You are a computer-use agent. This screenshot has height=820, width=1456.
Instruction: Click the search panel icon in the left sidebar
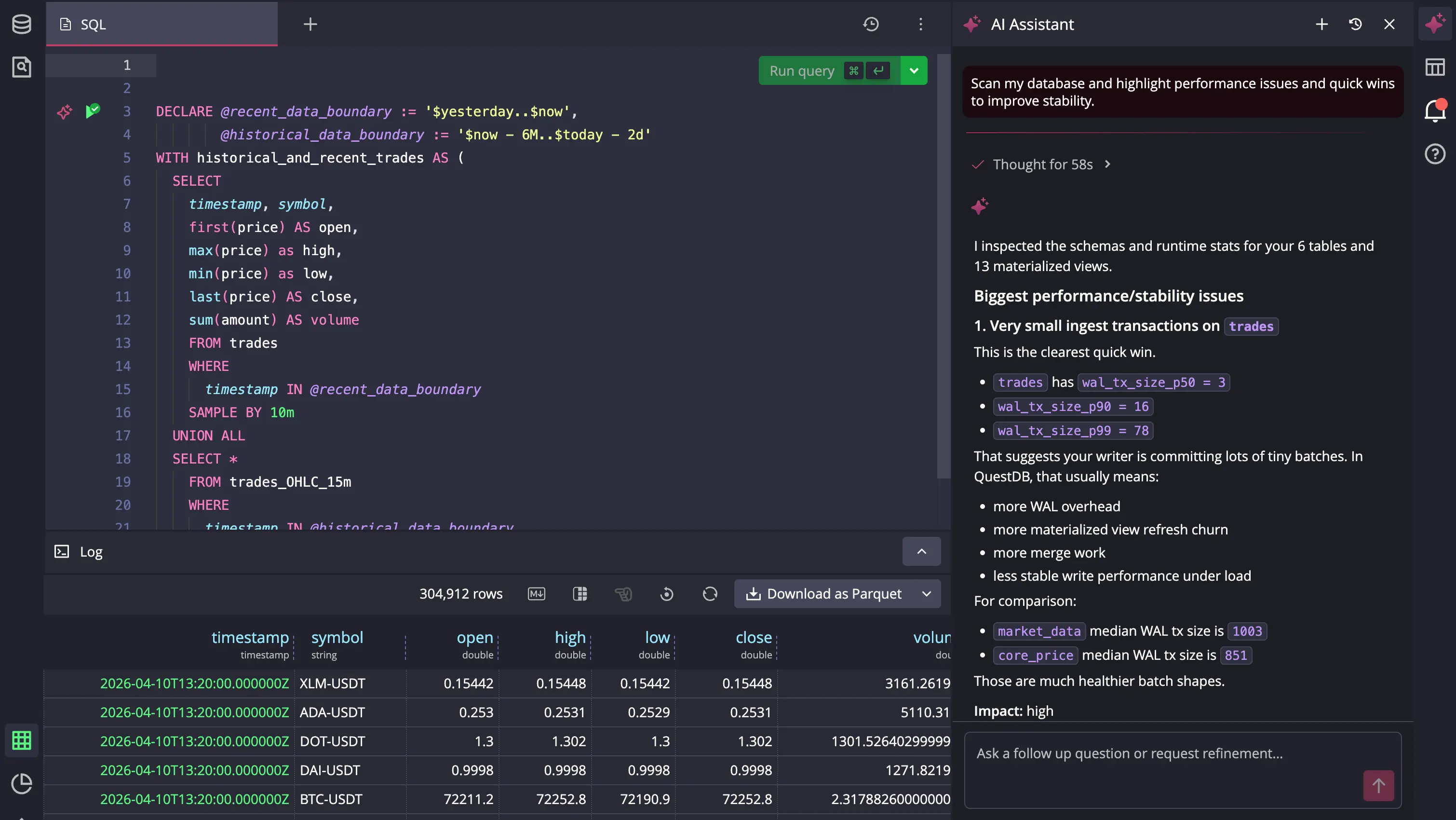pyautogui.click(x=22, y=68)
